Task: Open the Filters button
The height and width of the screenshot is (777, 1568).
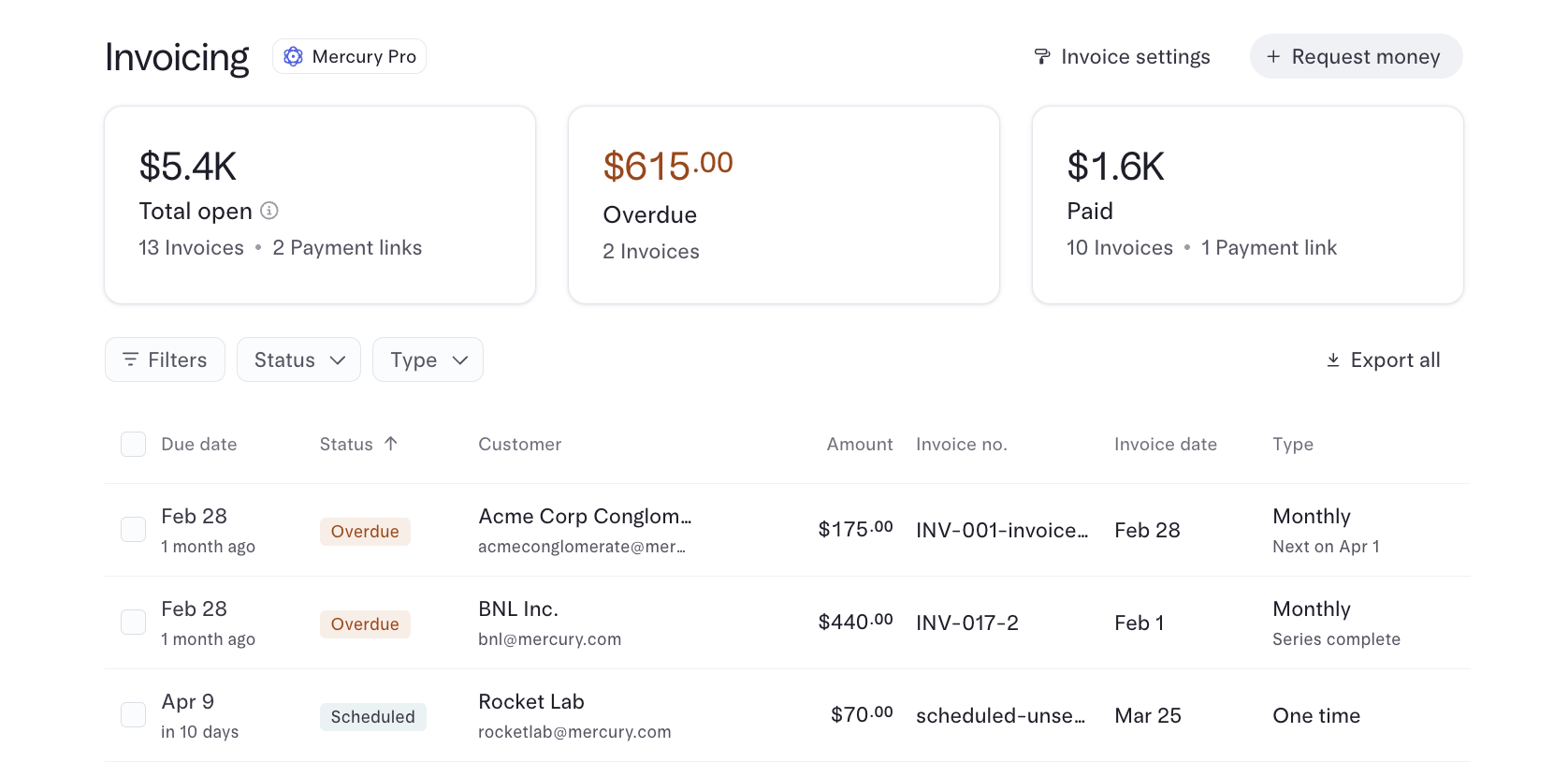Action: pos(165,359)
